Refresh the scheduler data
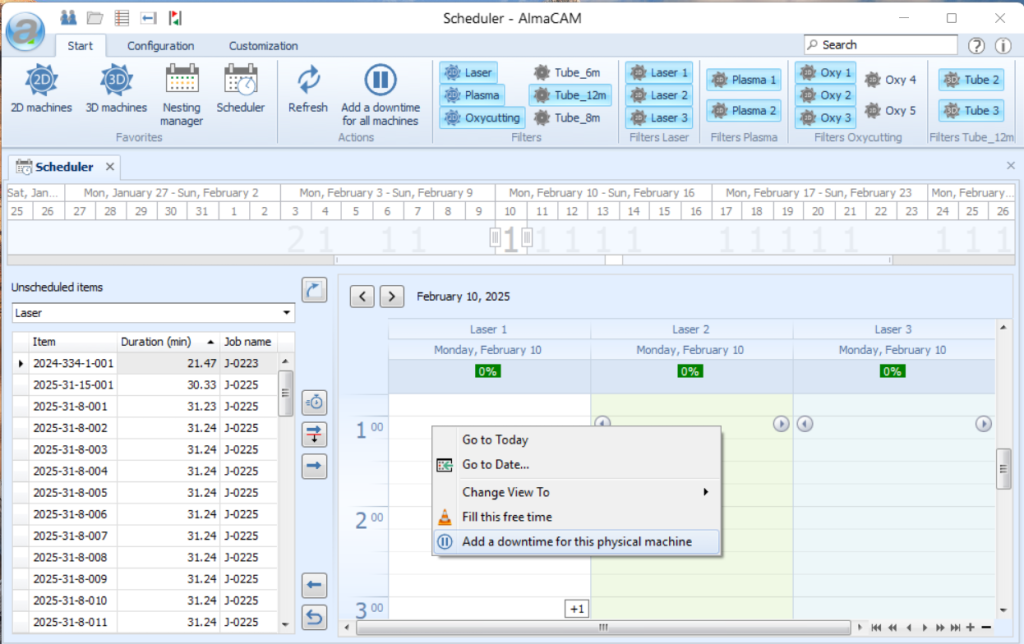Screen dimensions: 1024x644 coord(307,89)
